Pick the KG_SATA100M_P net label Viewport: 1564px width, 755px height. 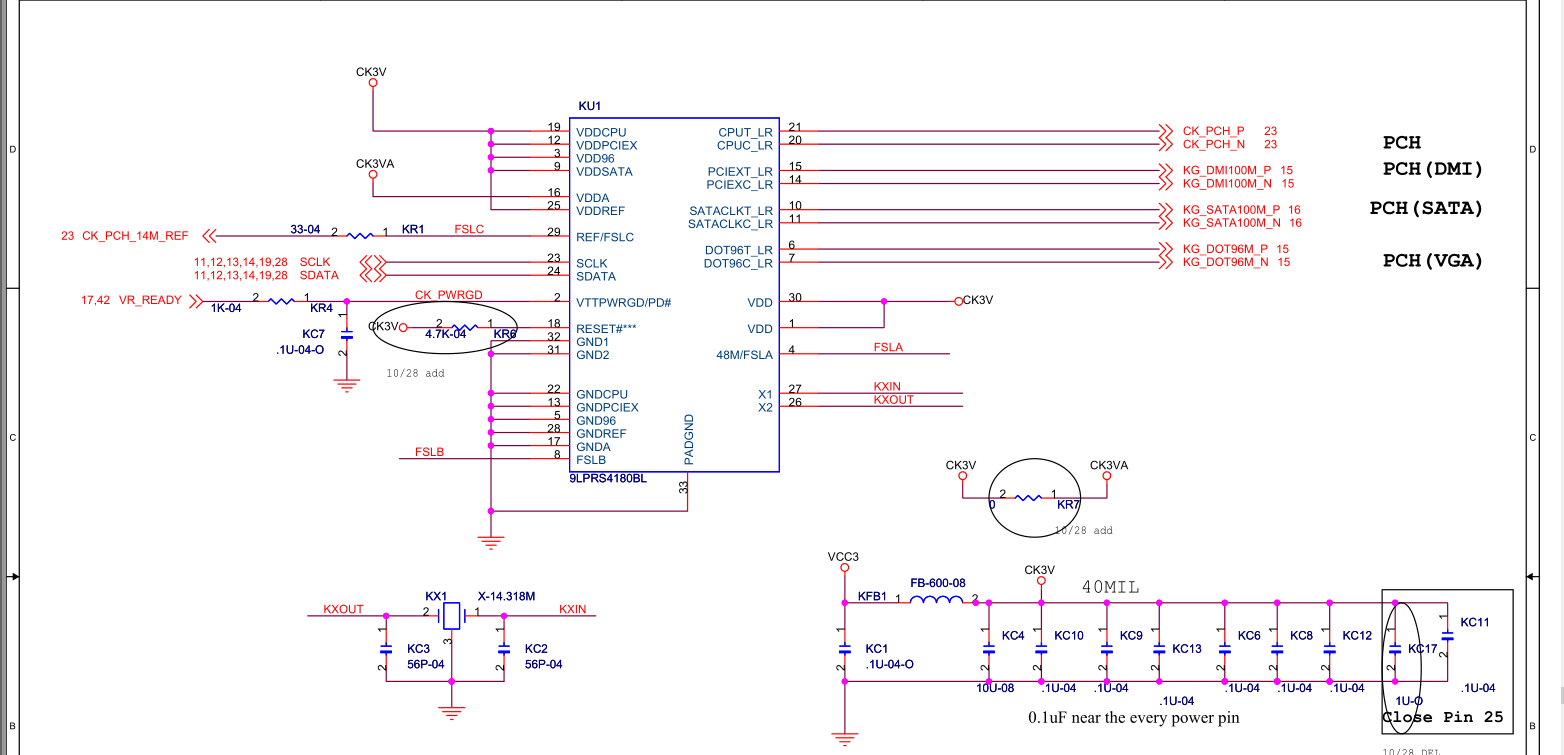[x=1231, y=209]
